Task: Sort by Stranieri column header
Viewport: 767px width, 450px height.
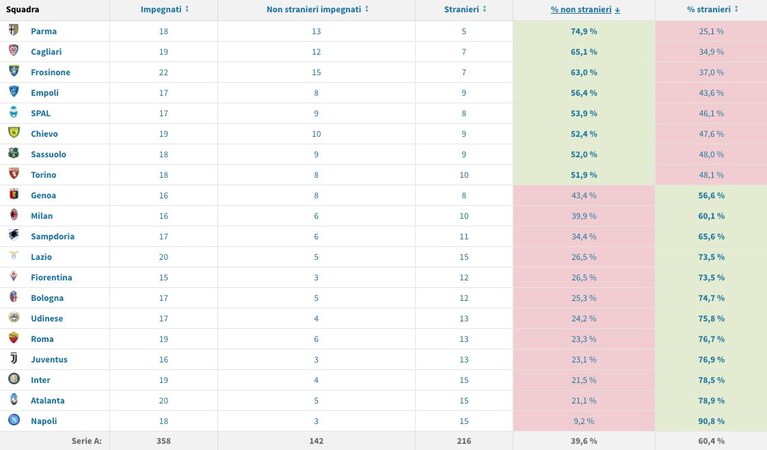Action: coord(465,9)
